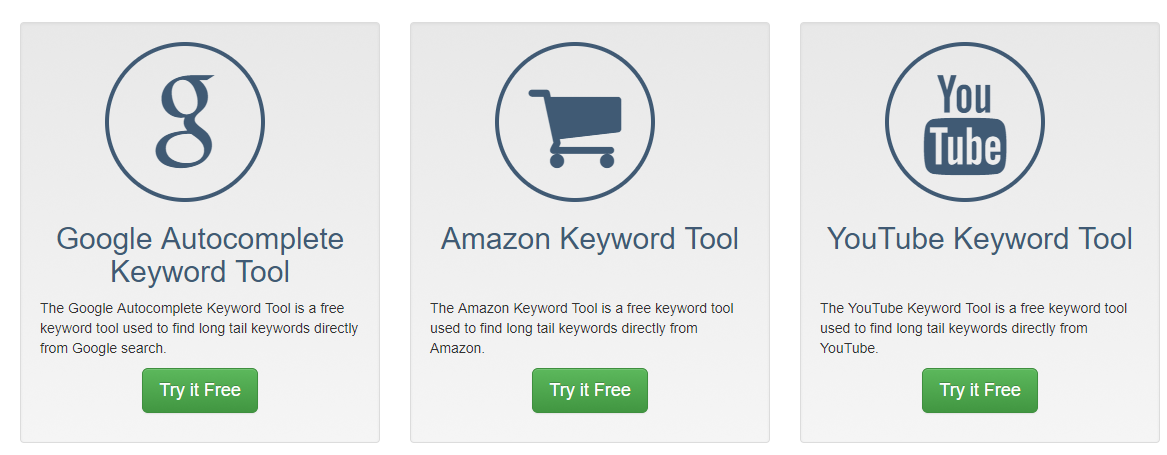Viewport: 1167px width, 455px height.
Task: Click the YouTube logo circle icon
Action: (x=965, y=121)
